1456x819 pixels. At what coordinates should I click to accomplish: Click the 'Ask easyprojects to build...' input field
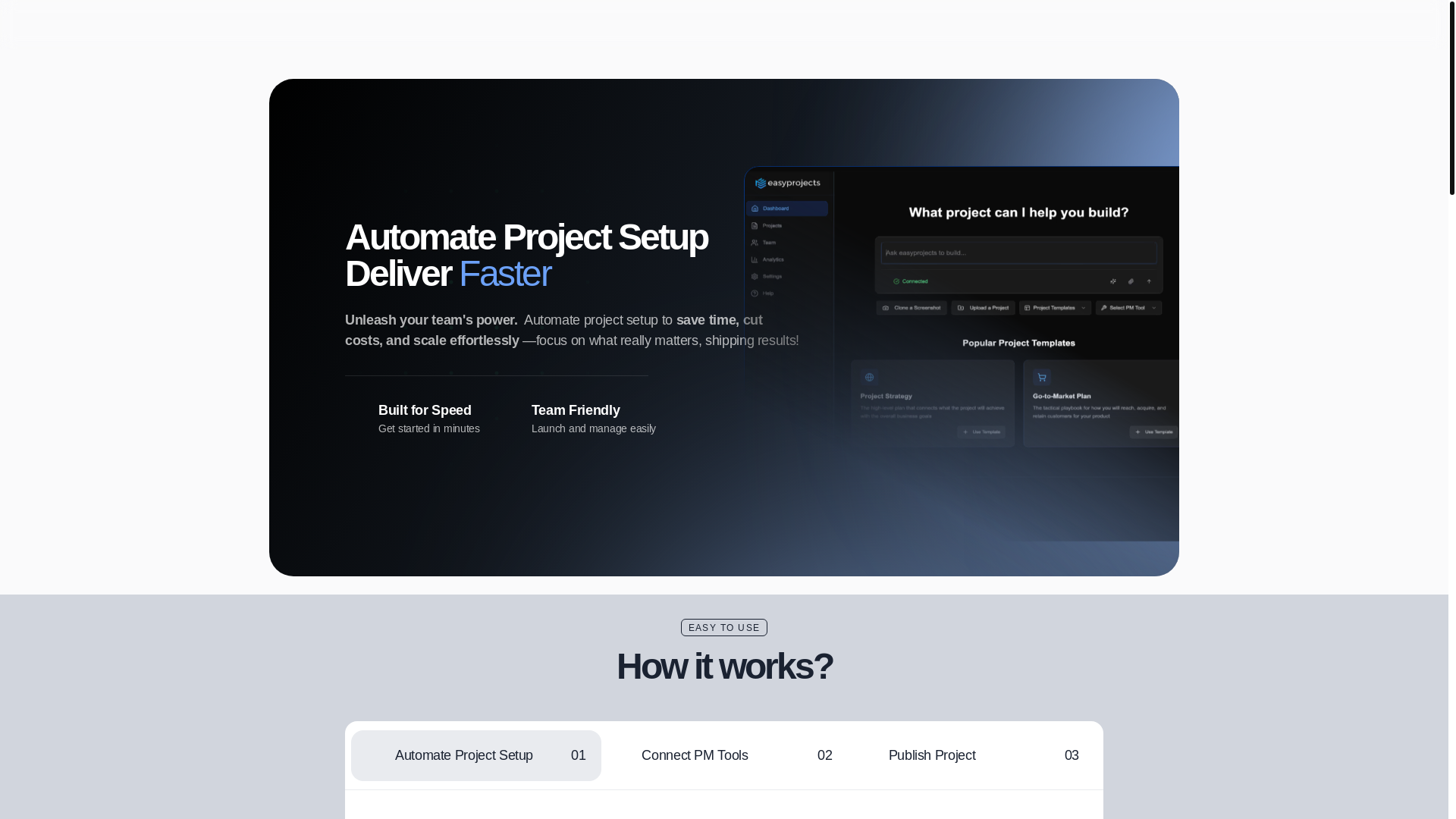[1019, 253]
